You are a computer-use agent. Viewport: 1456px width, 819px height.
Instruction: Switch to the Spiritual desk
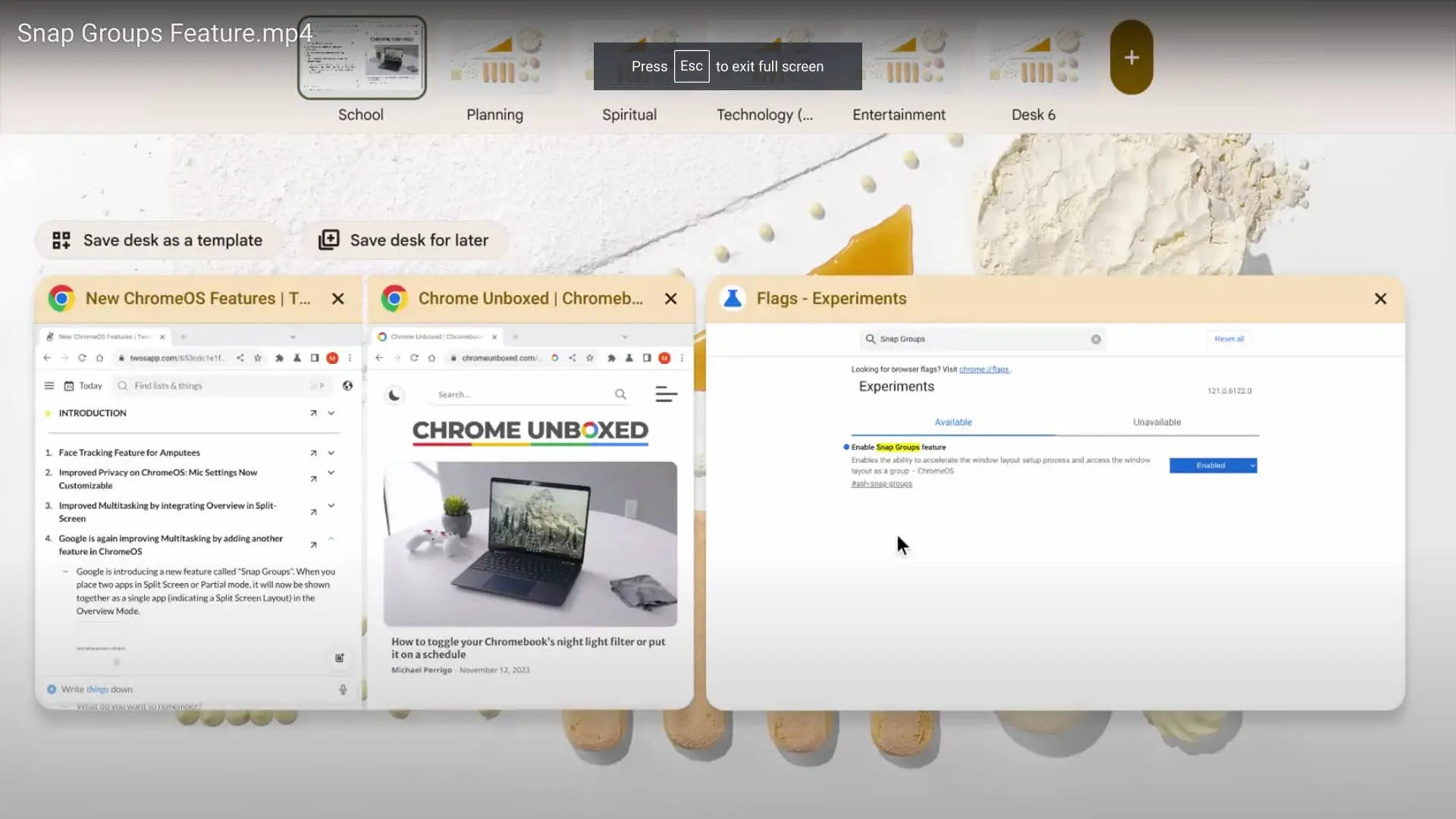(629, 115)
